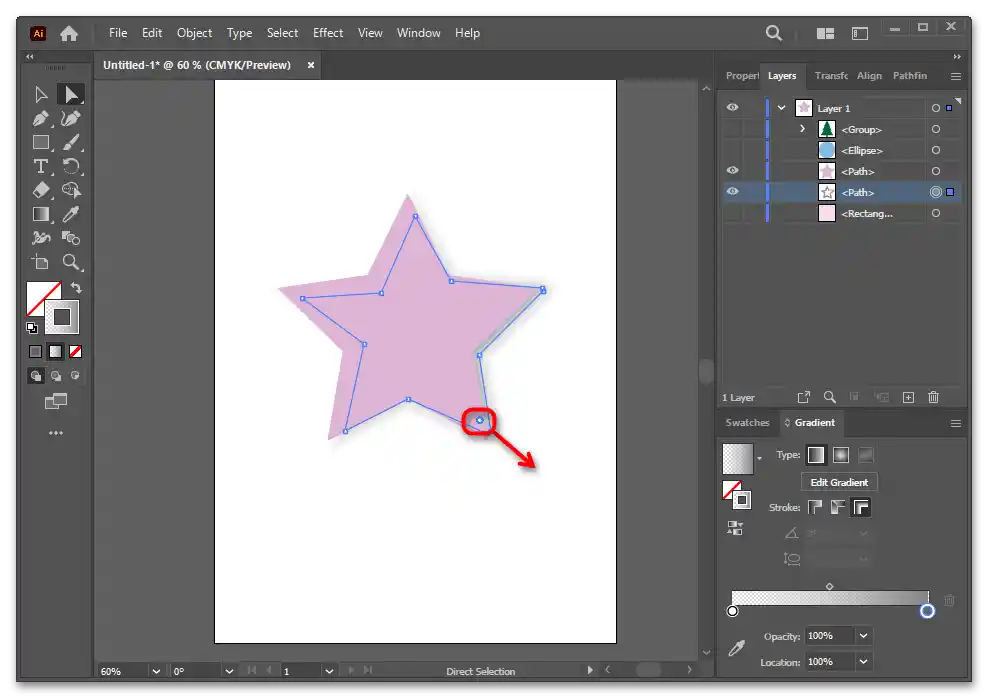This screenshot has height=698, width=988.
Task: Open the Effect menu
Action: pos(328,33)
